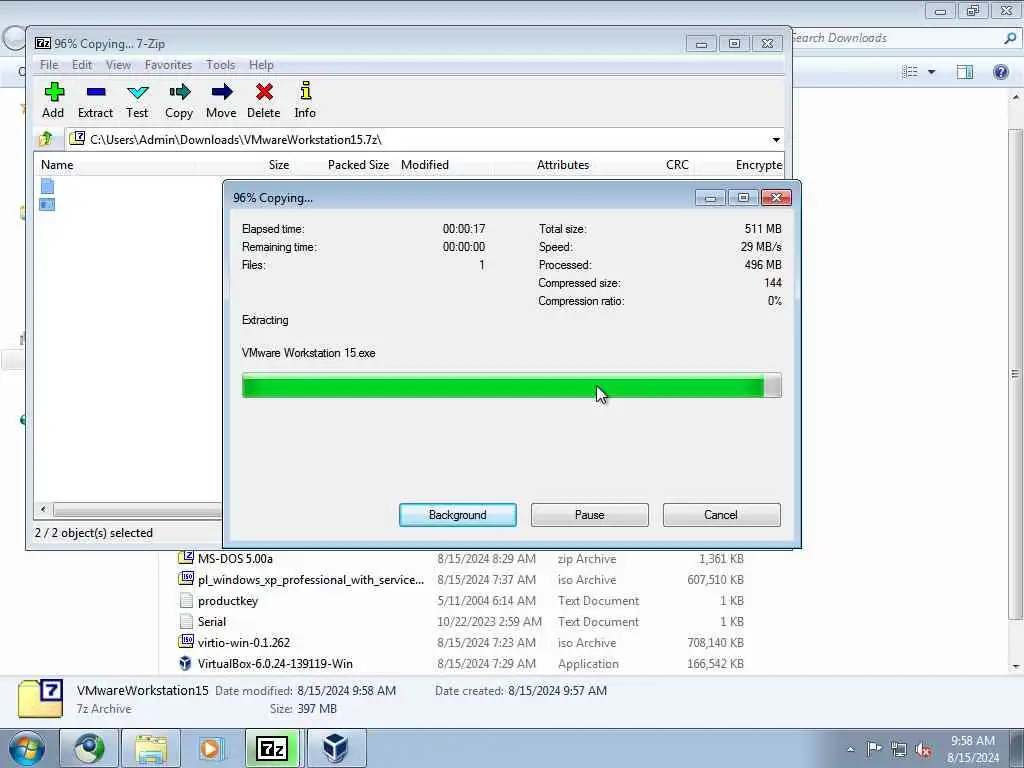Sort by Attributes column header
This screenshot has width=1024, height=768.
[x=563, y=165]
